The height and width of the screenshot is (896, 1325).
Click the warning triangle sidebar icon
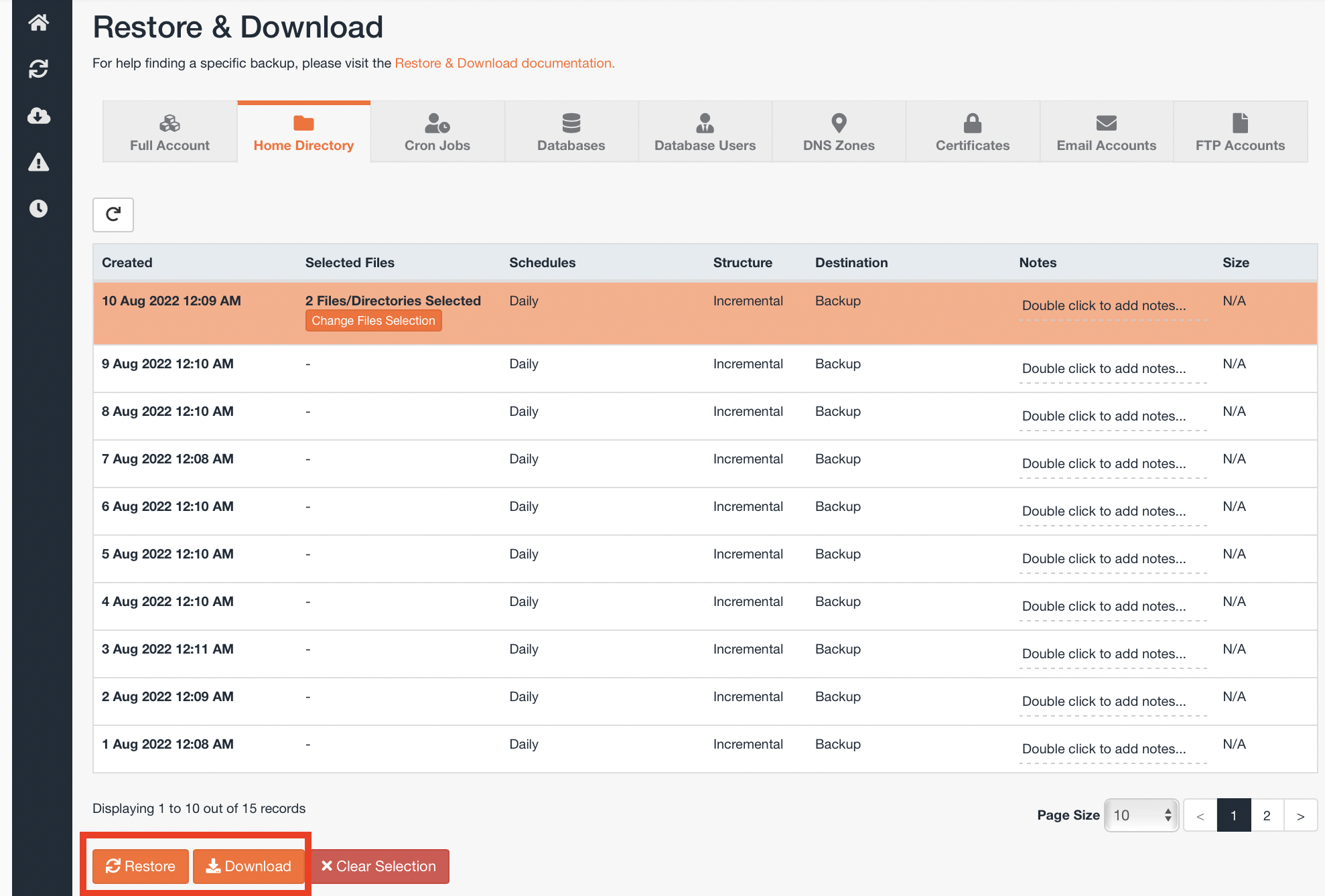click(x=39, y=162)
